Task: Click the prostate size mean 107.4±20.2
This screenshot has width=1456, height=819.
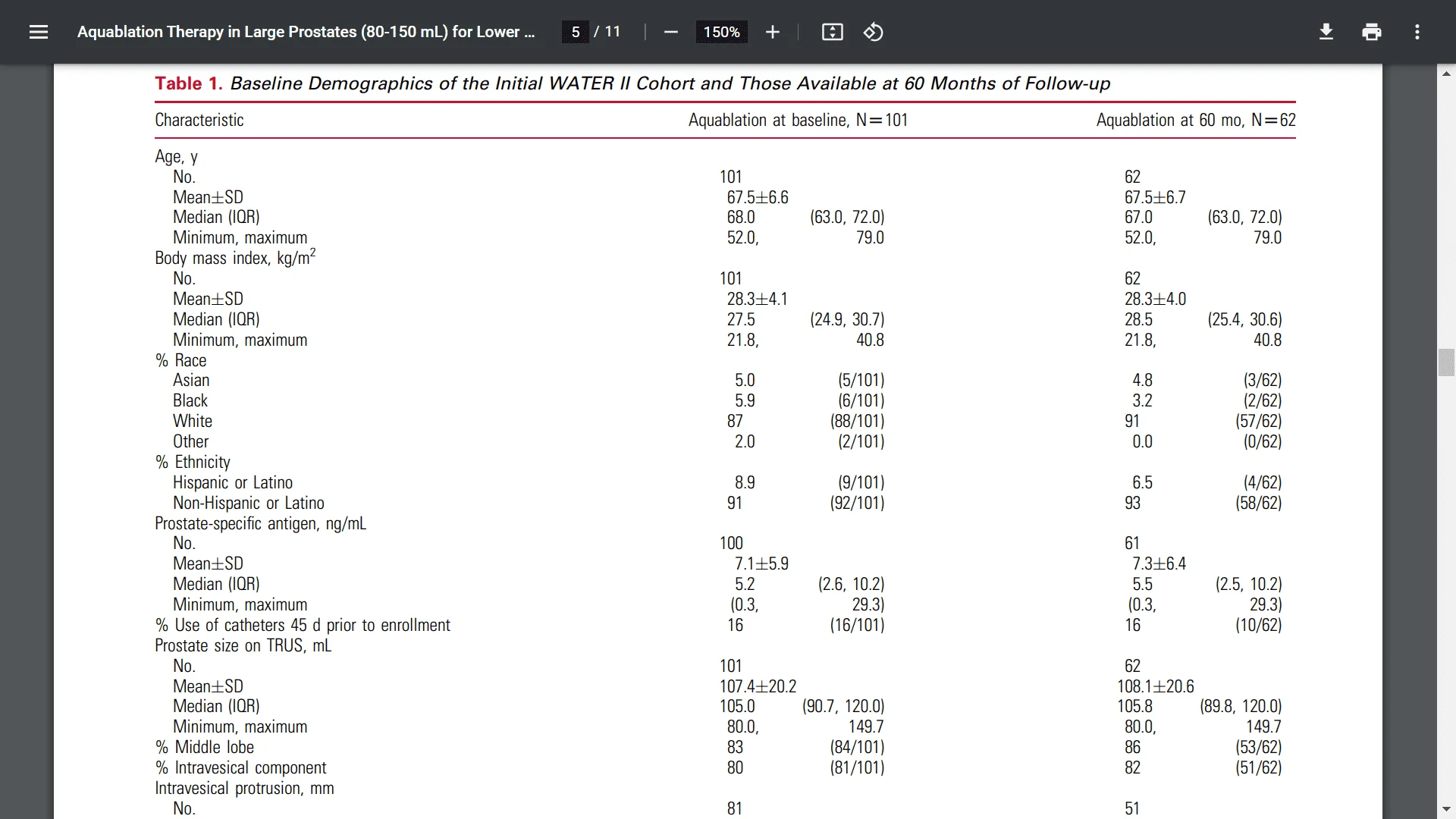Action: point(758,687)
